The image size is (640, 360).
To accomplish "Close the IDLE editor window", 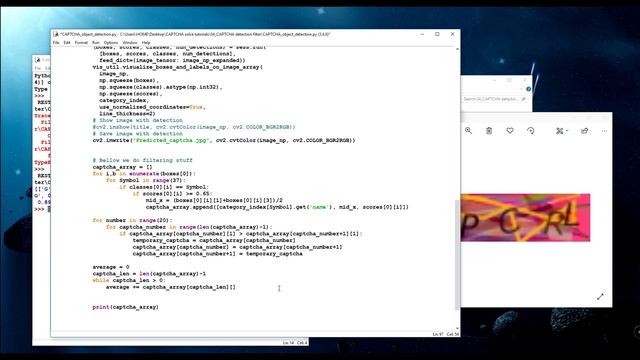I will pos(452,34).
